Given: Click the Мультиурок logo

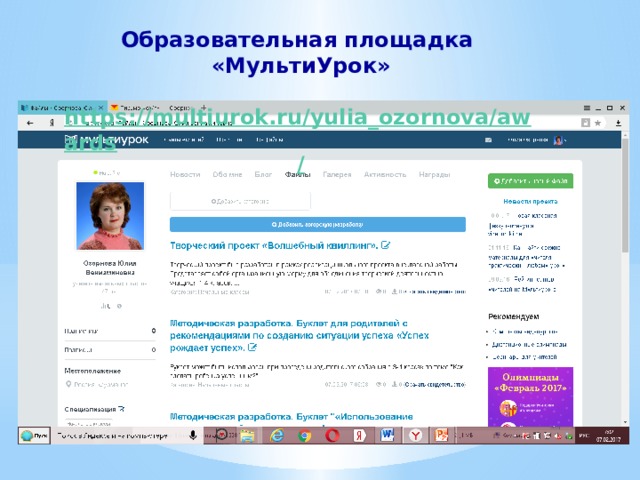Looking at the screenshot, I should pyautogui.click(x=107, y=140).
